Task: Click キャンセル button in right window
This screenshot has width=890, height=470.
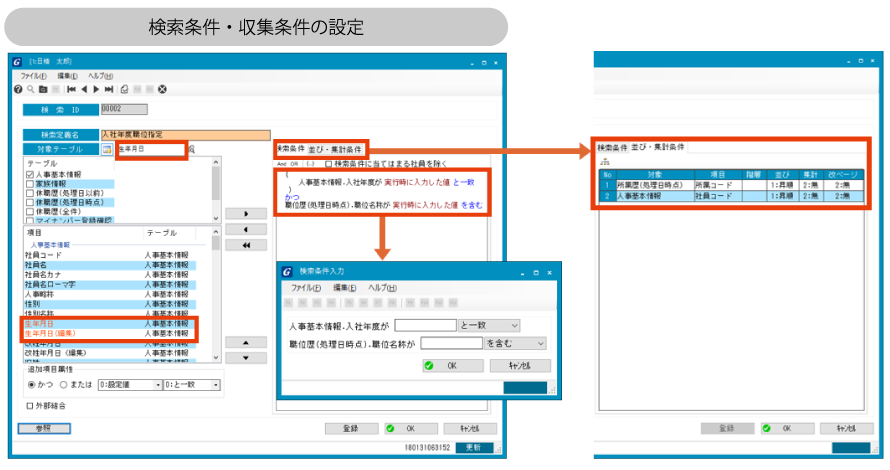Action: 847,429
